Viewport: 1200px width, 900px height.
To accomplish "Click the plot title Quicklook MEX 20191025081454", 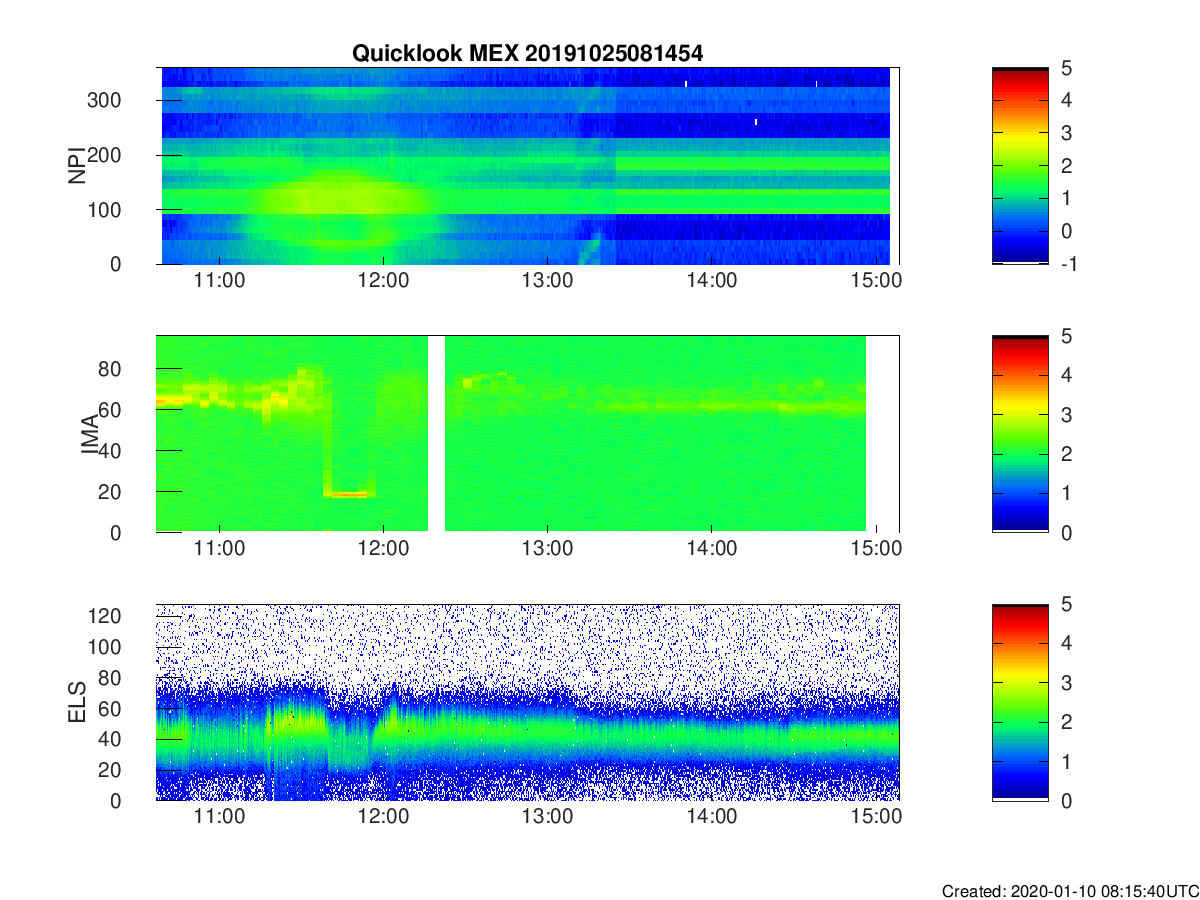I will 527,54.
